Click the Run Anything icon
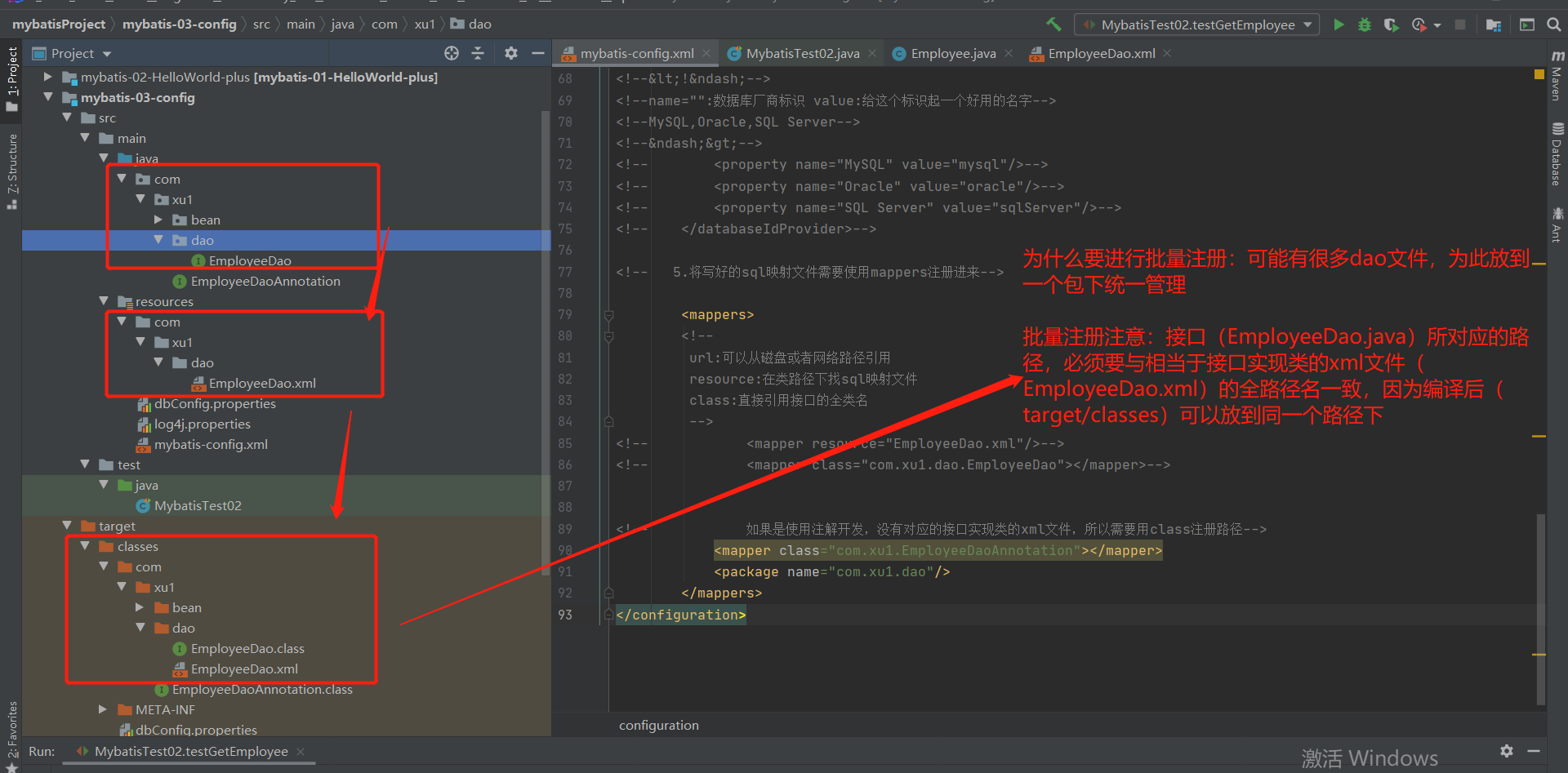Viewport: 1568px width, 773px height. click(x=1526, y=24)
